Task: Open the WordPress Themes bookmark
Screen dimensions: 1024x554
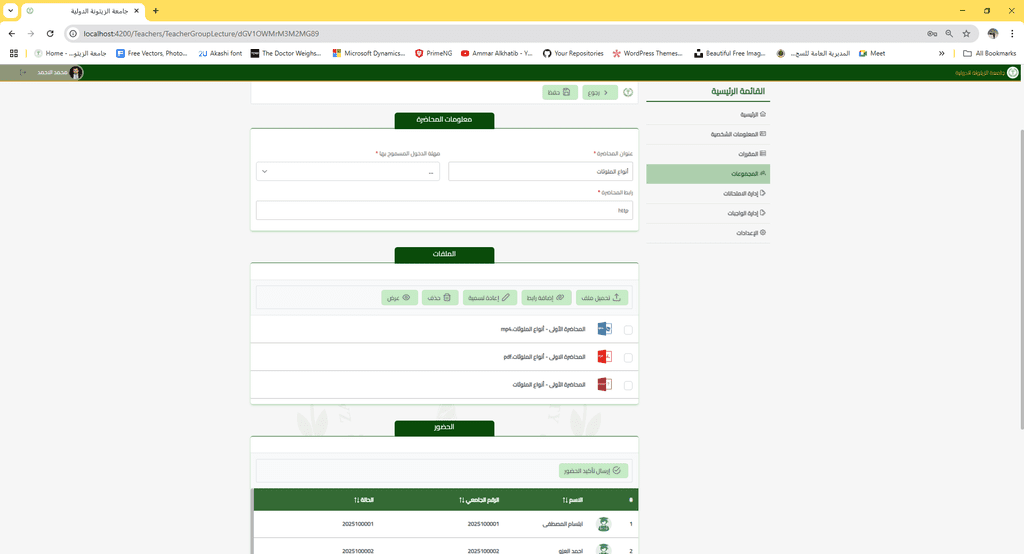Action: [x=647, y=54]
